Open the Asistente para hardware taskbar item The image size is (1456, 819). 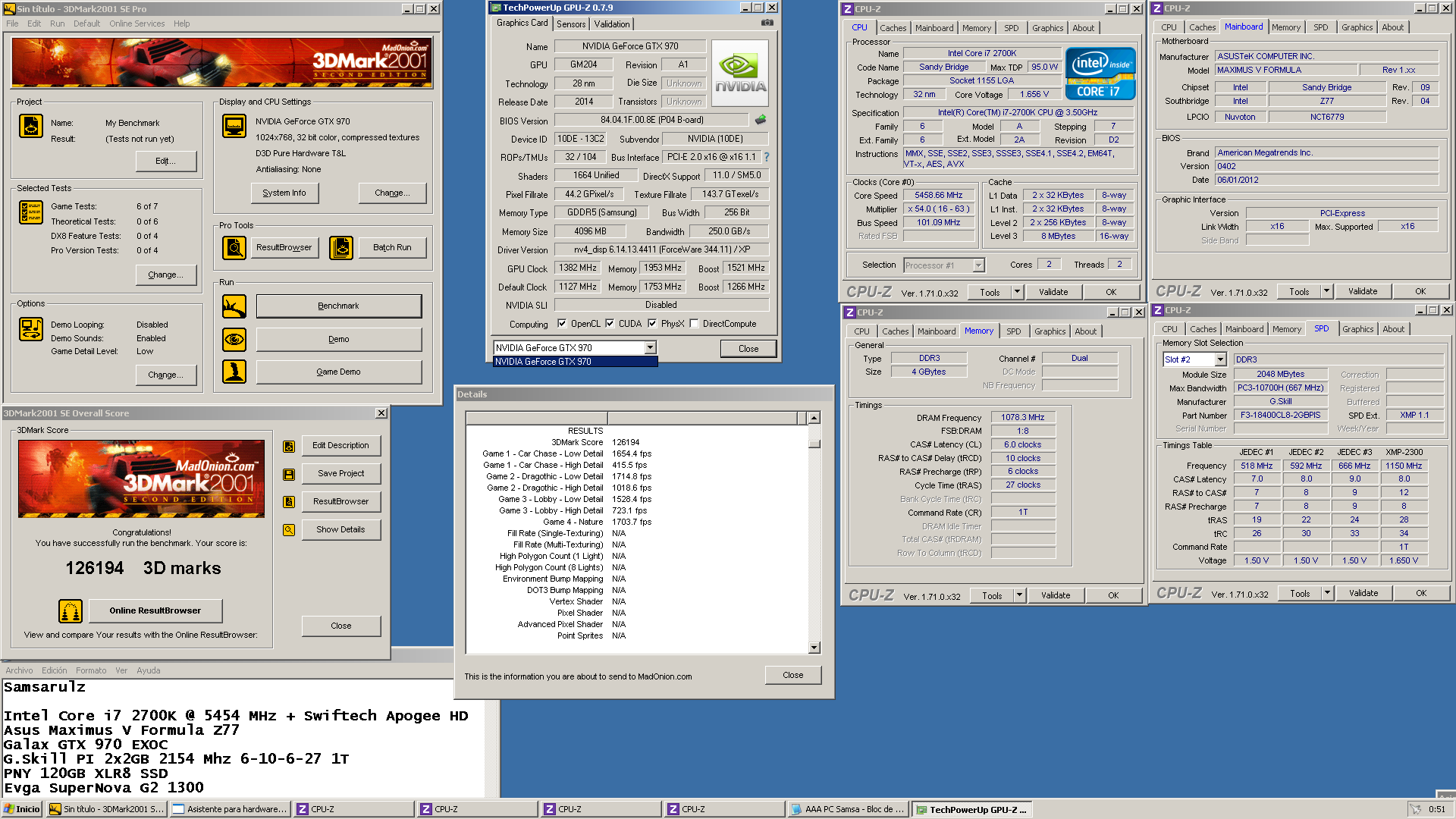[x=230, y=809]
